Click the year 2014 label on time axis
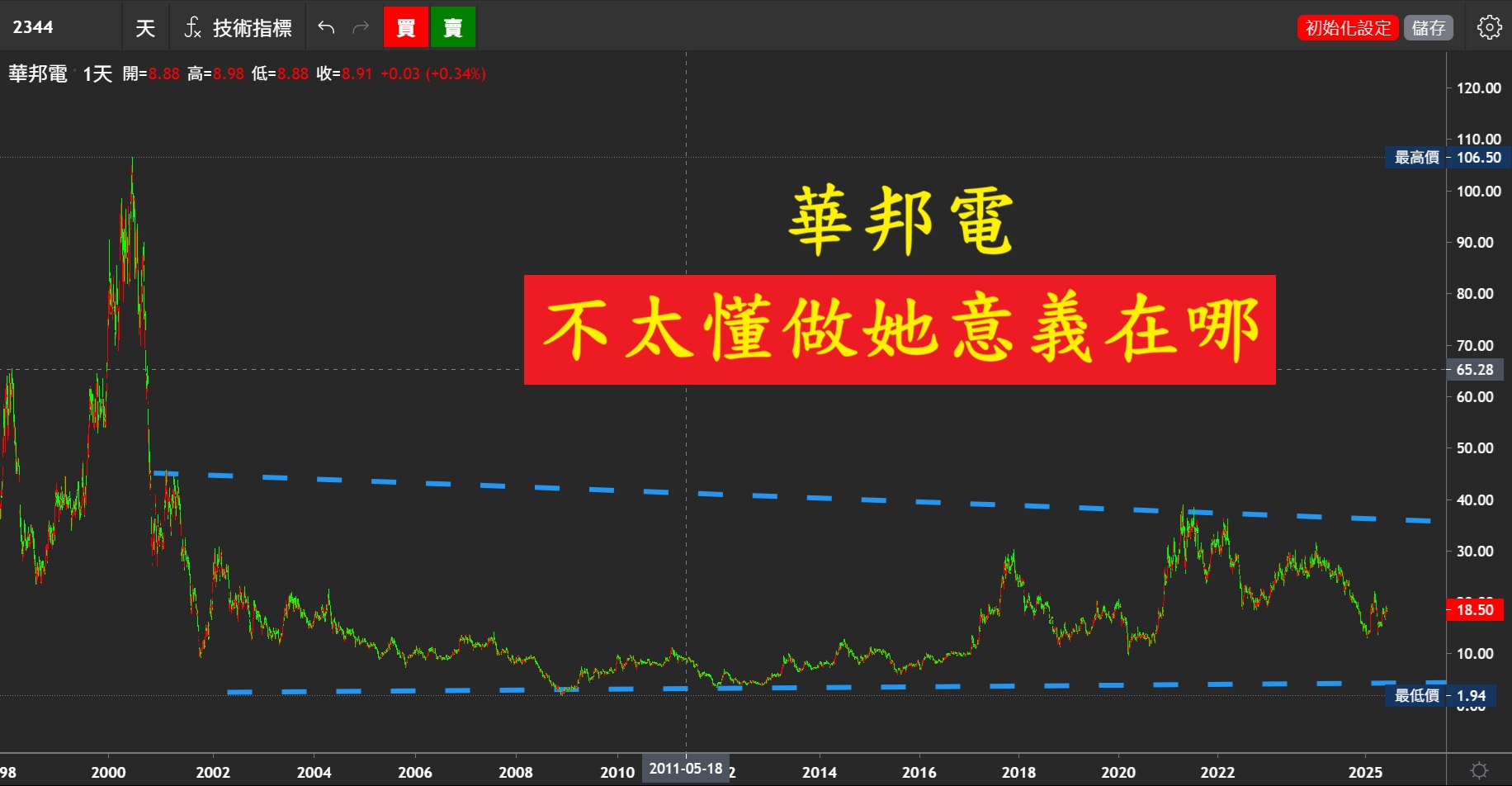 point(819,773)
